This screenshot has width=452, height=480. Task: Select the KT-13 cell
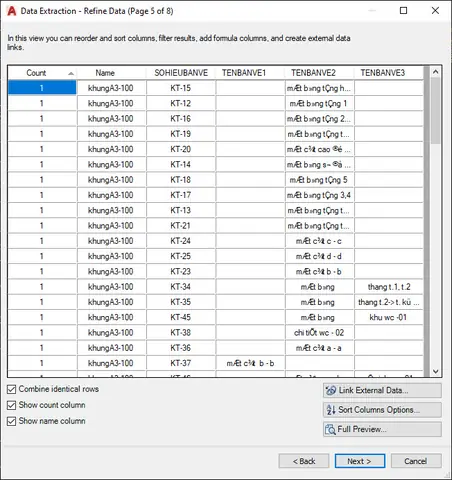181,210
